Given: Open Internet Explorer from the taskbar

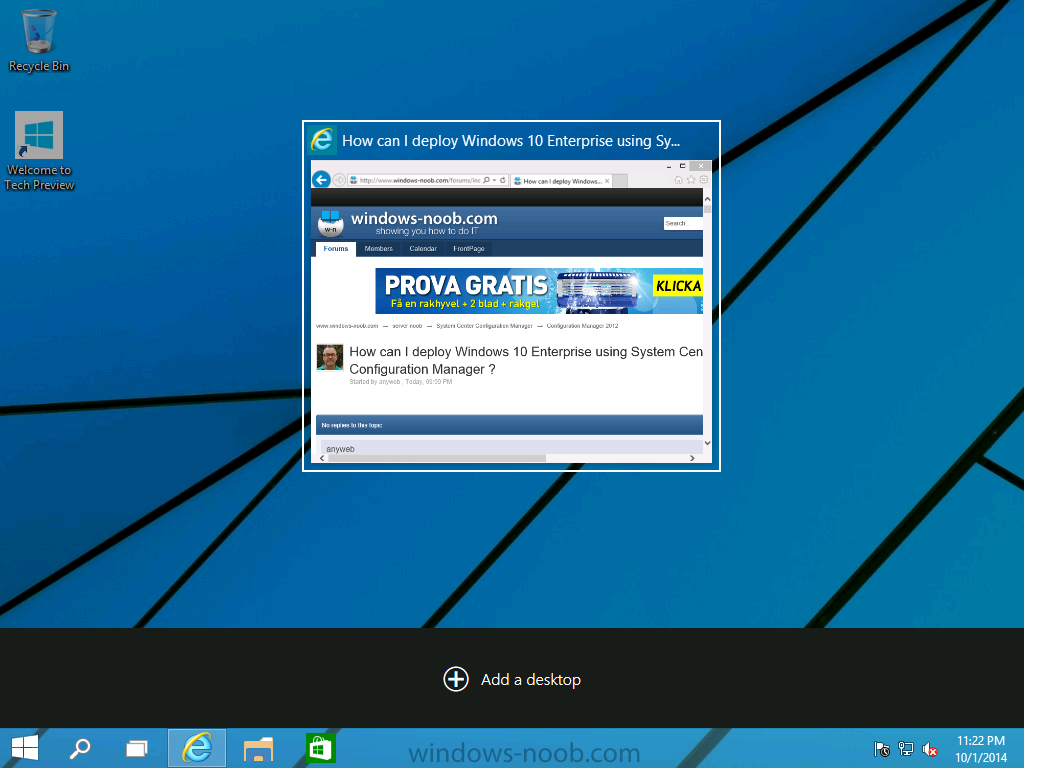Looking at the screenshot, I should (x=197, y=748).
